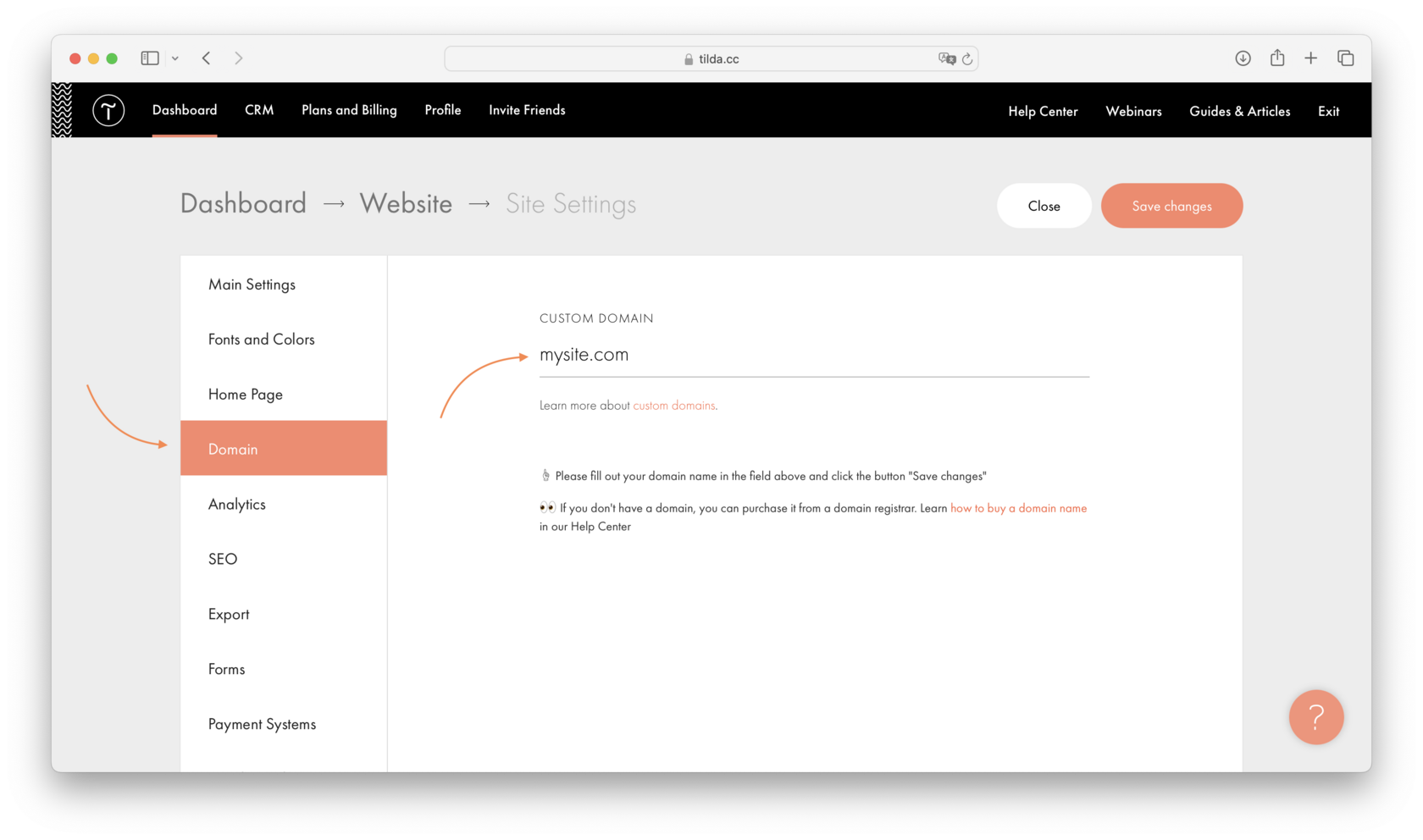Reload the page using the refresh icon

coord(967,58)
